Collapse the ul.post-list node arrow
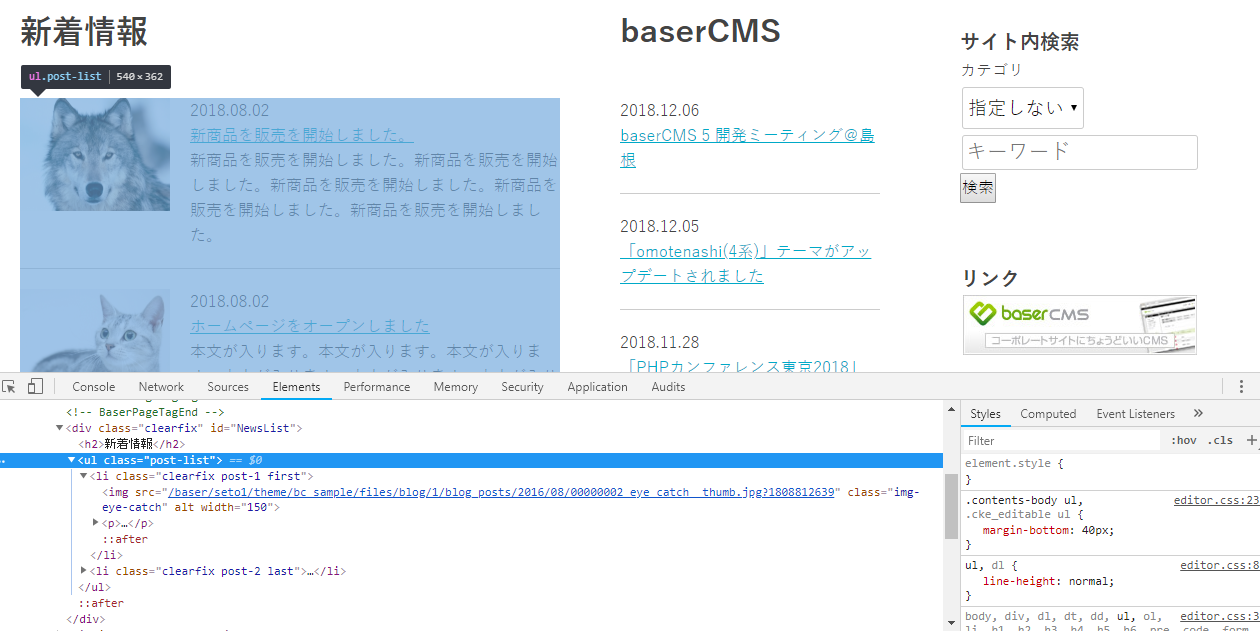The height and width of the screenshot is (631, 1260). 71,460
